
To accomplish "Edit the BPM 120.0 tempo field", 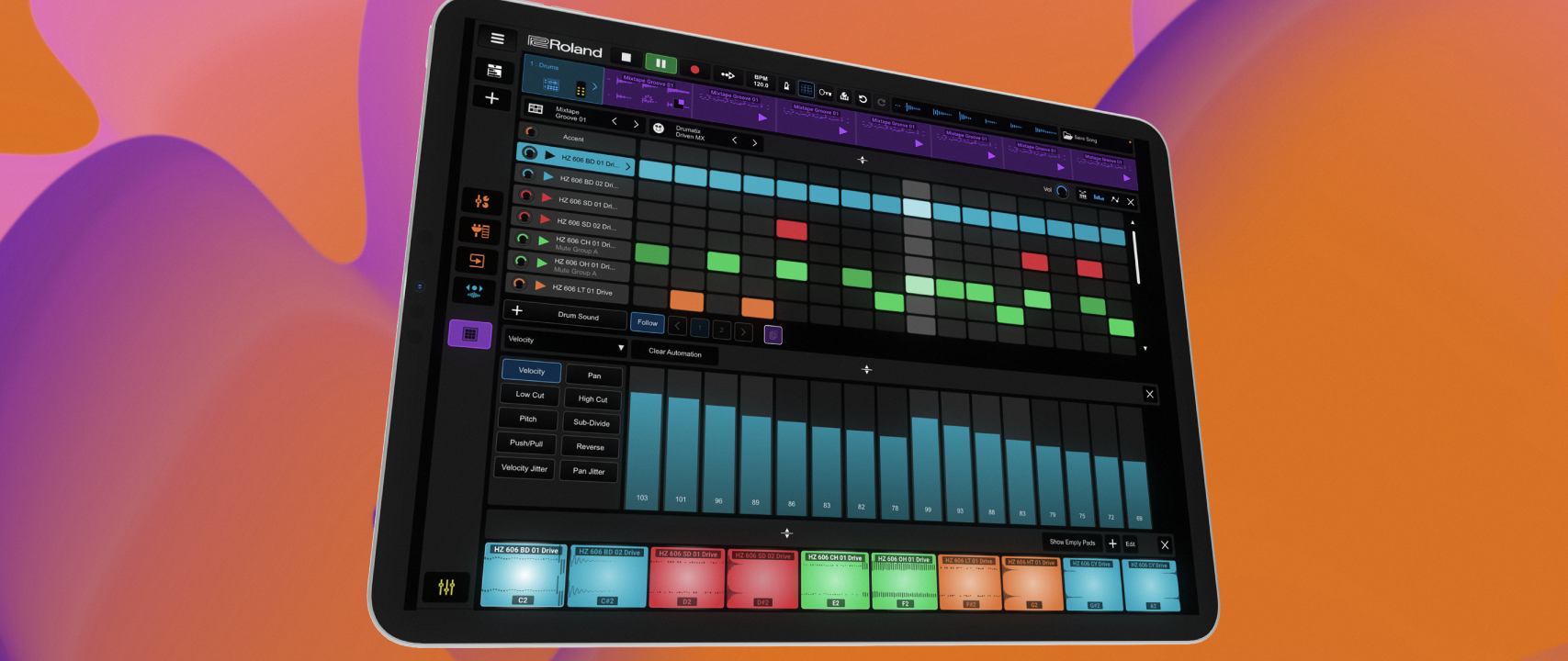I will tap(761, 81).
